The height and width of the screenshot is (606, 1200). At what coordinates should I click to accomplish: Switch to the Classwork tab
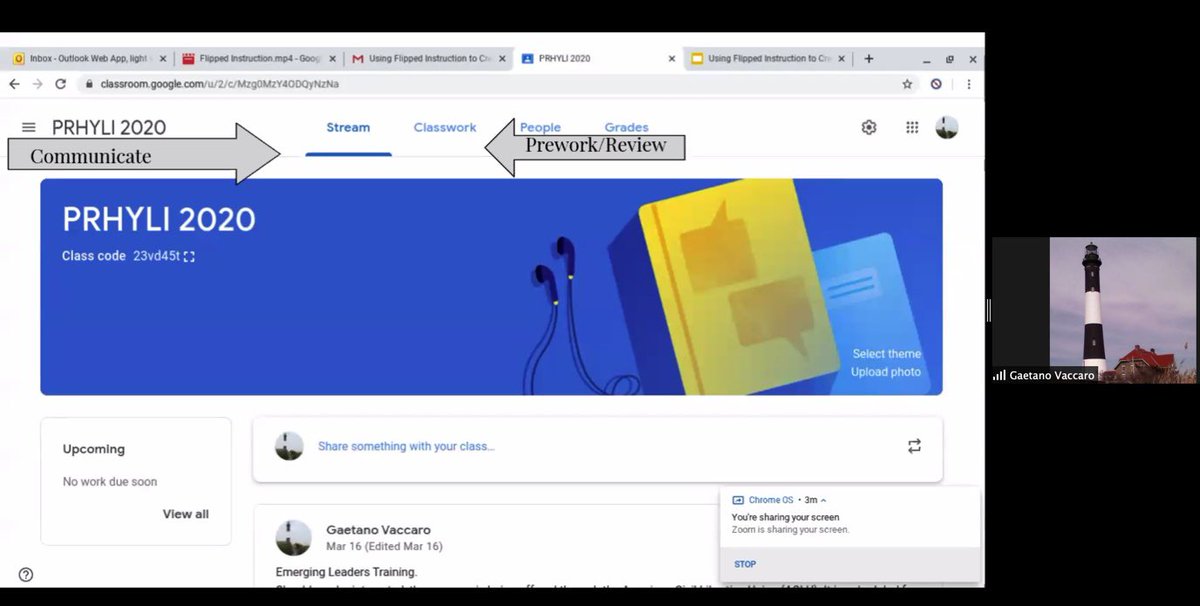[444, 127]
